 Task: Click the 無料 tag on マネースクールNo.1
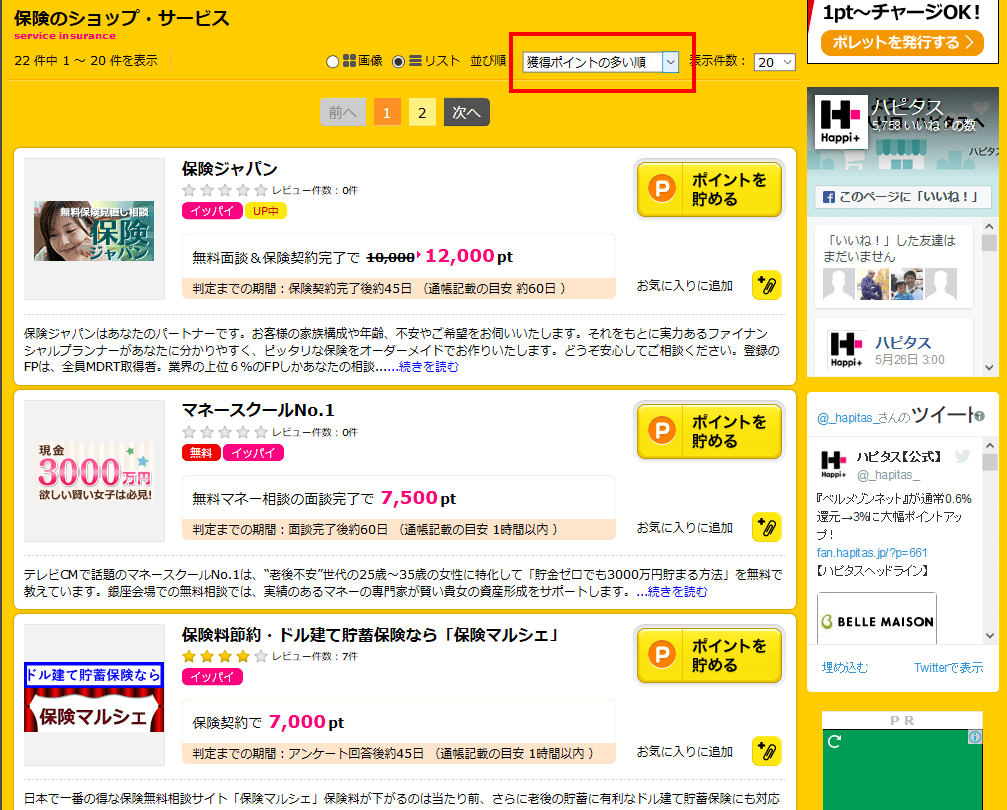201,453
